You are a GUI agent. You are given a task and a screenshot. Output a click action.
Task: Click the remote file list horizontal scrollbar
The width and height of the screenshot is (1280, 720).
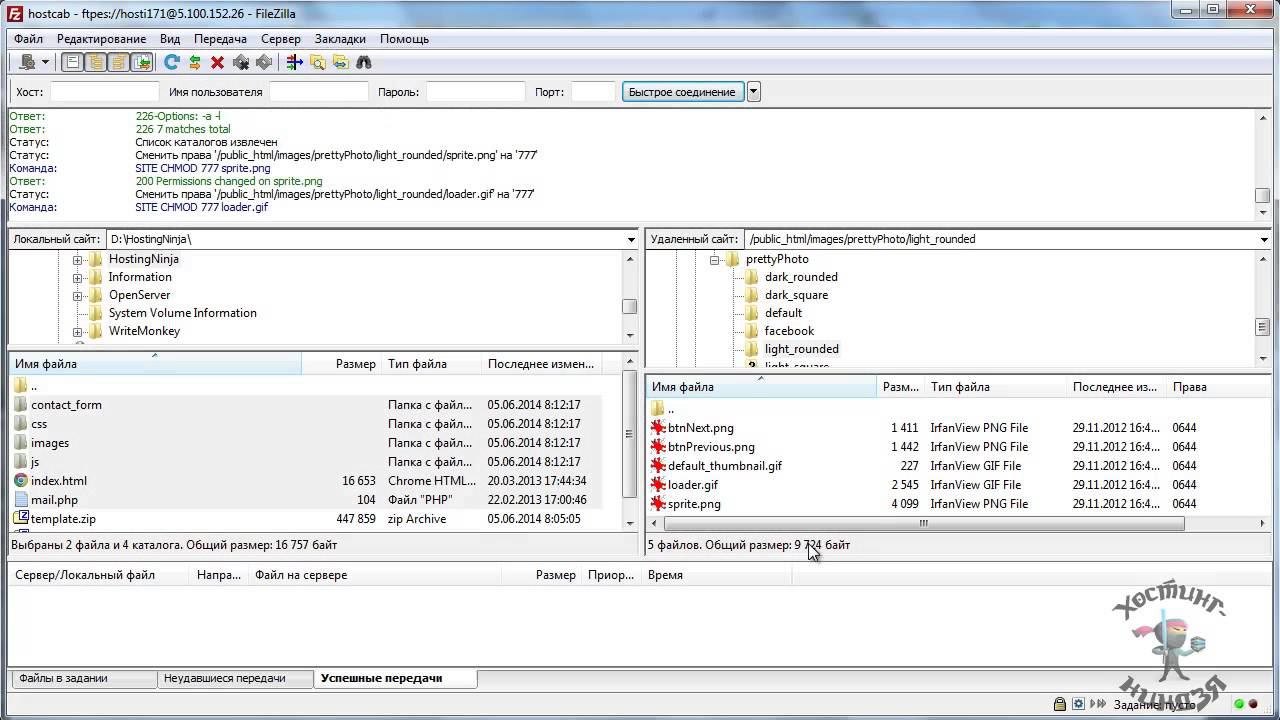coord(922,523)
